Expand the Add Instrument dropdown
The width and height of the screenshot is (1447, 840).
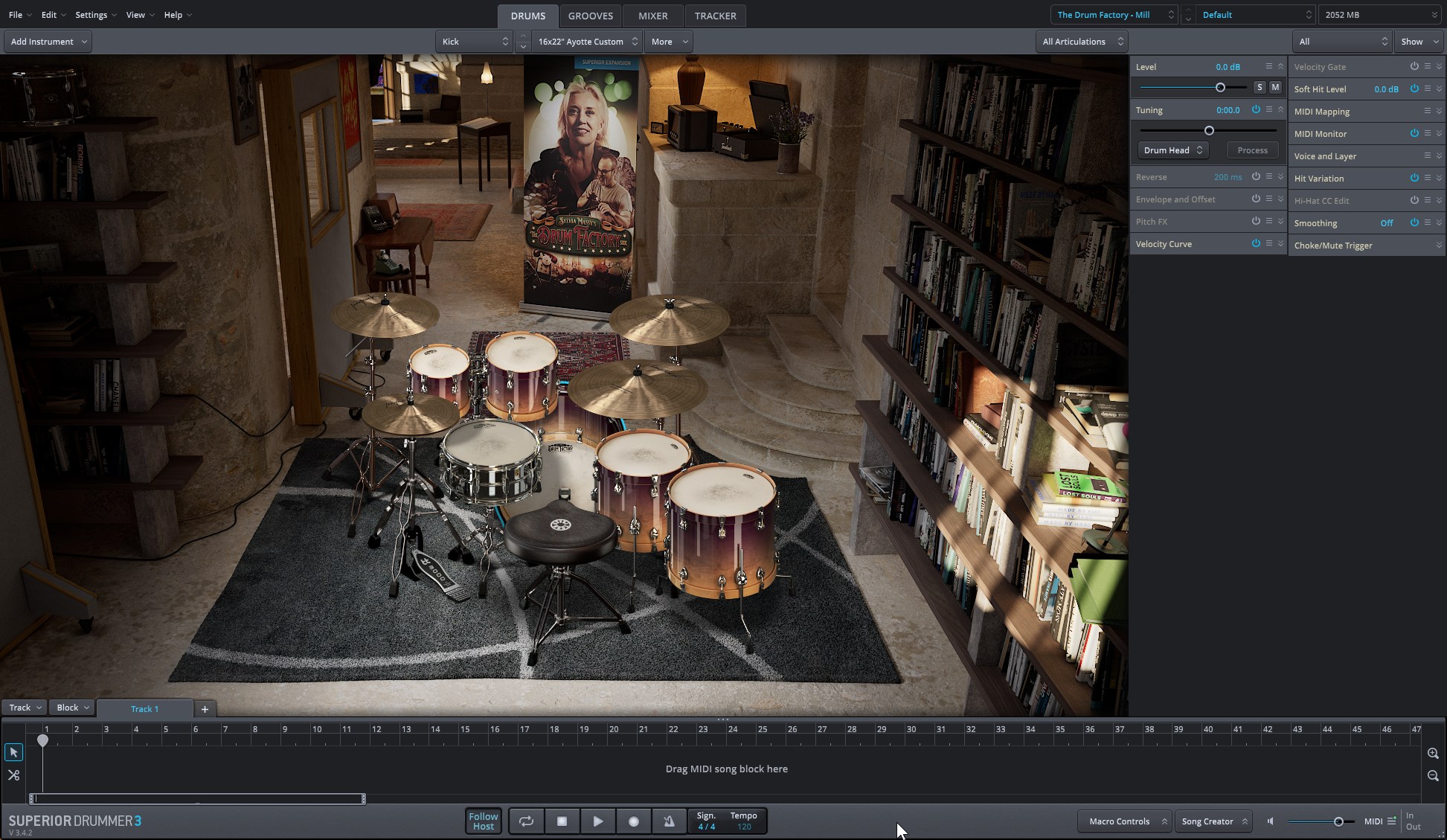coord(48,42)
